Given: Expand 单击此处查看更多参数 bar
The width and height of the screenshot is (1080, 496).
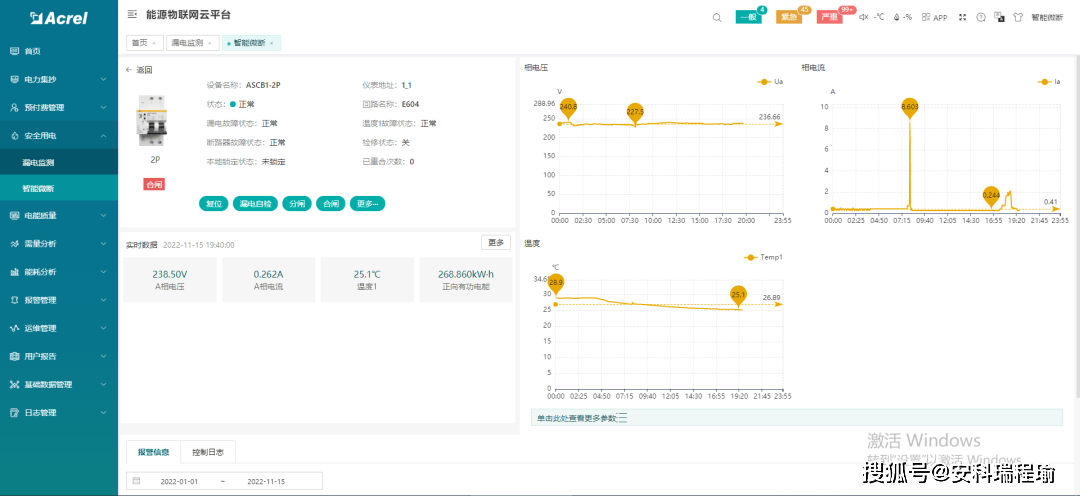Looking at the screenshot, I should point(797,417).
